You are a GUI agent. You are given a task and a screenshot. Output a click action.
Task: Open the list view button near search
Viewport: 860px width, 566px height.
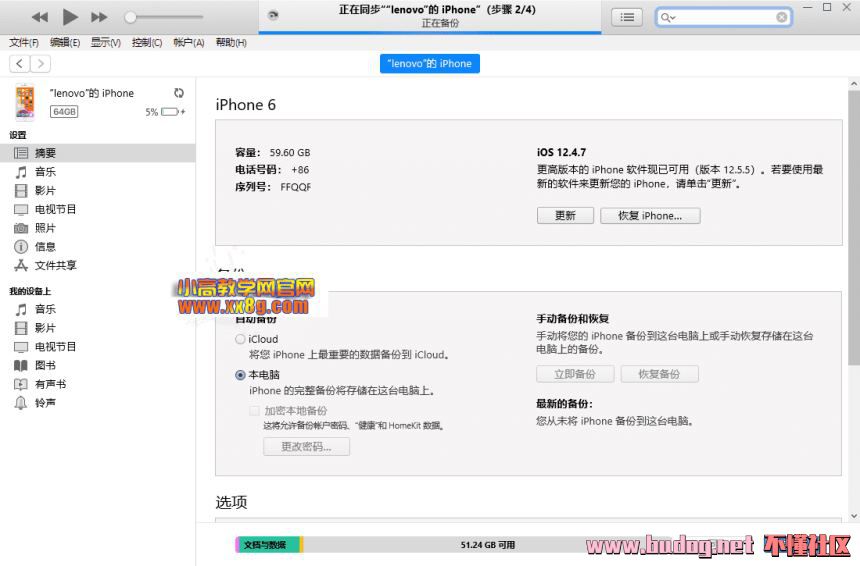tap(627, 18)
